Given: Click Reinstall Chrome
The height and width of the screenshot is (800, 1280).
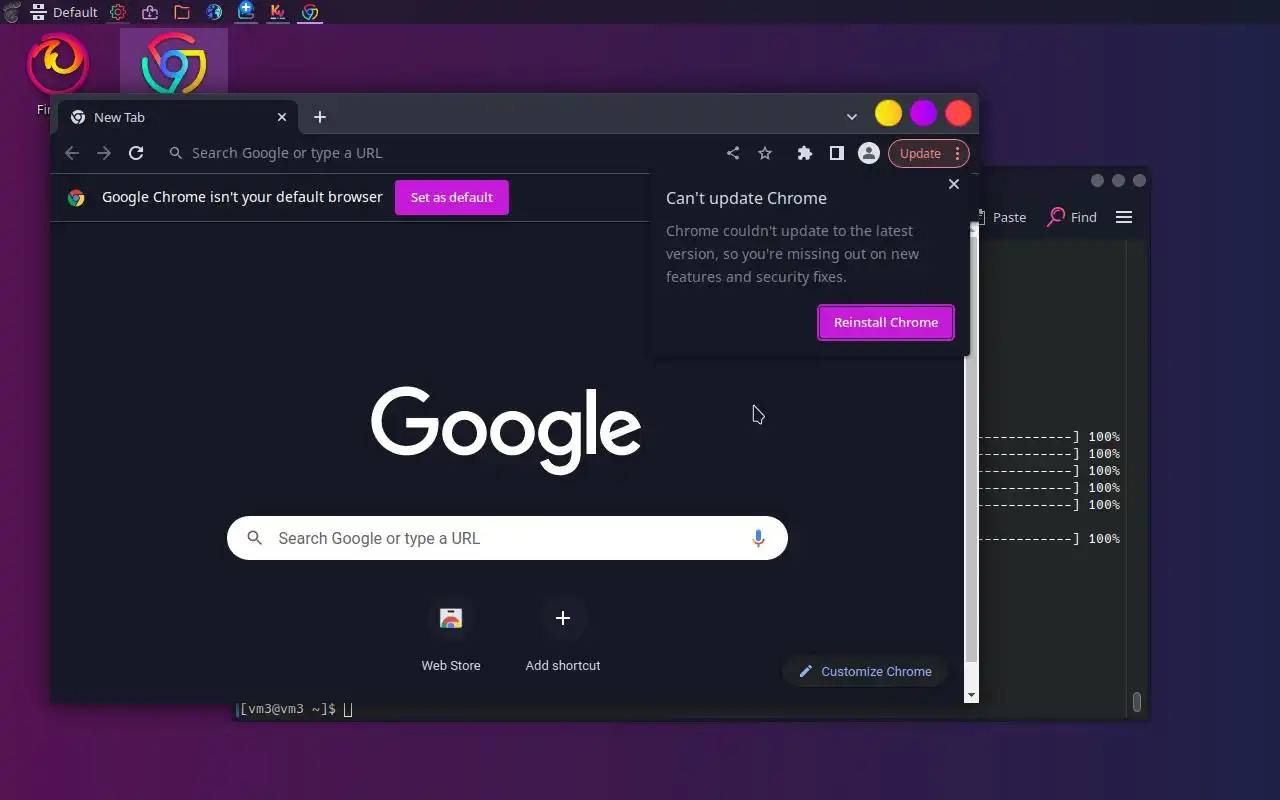Looking at the screenshot, I should tap(886, 322).
